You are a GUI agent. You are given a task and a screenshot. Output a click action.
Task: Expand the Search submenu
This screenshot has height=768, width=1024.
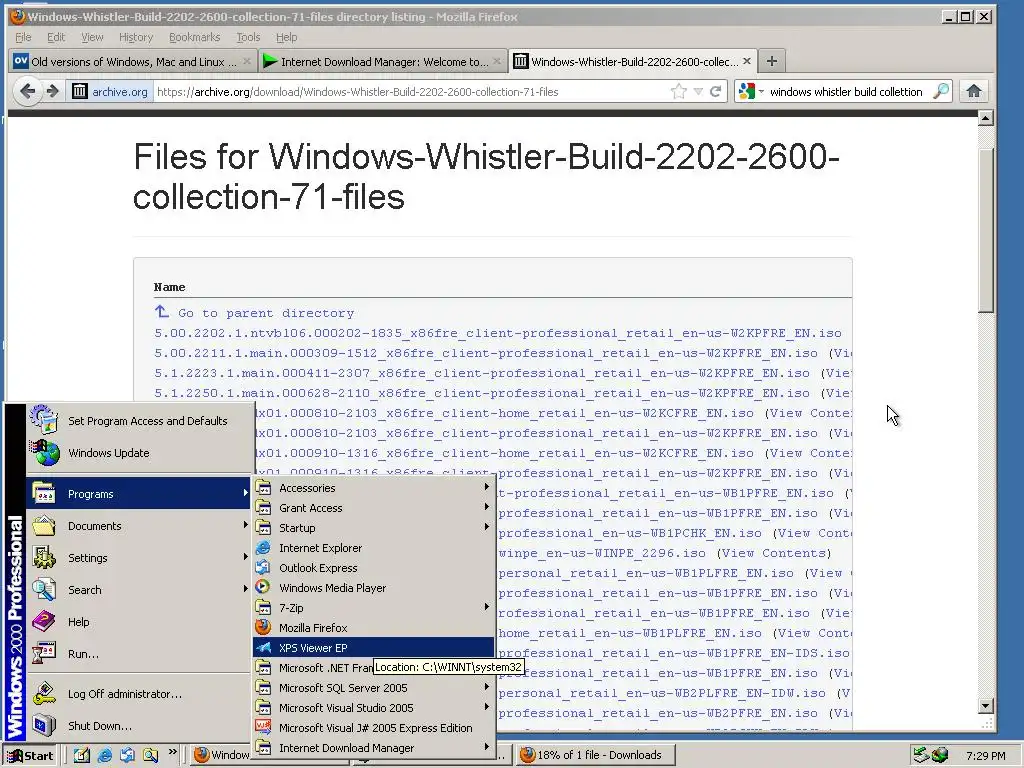pyautogui.click(x=140, y=590)
